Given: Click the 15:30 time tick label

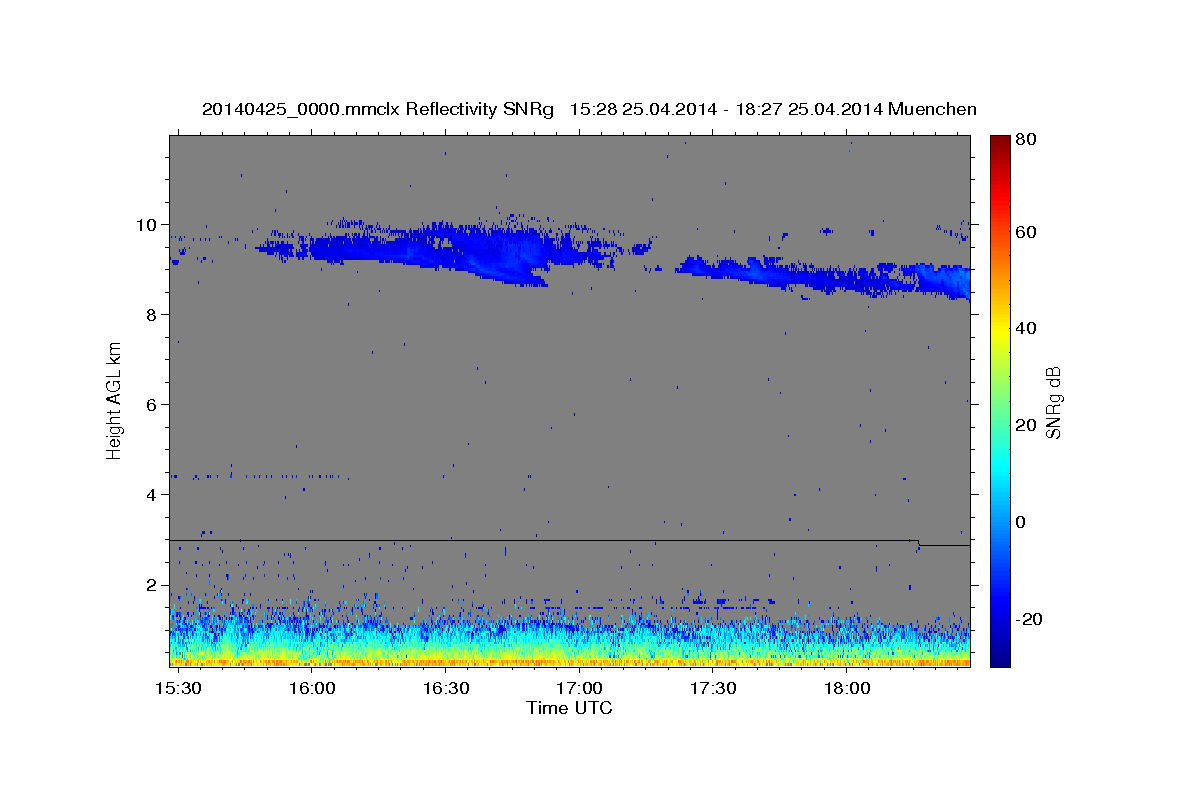Looking at the screenshot, I should pyautogui.click(x=178, y=689).
